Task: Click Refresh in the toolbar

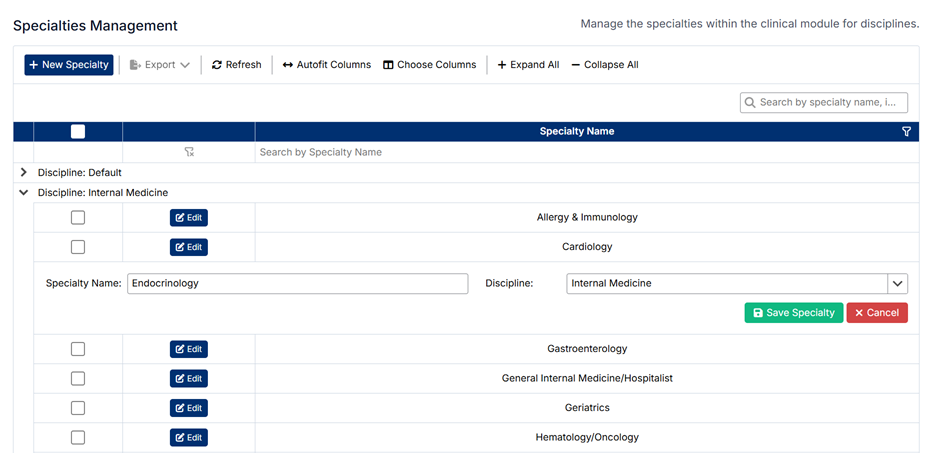Action: point(236,65)
